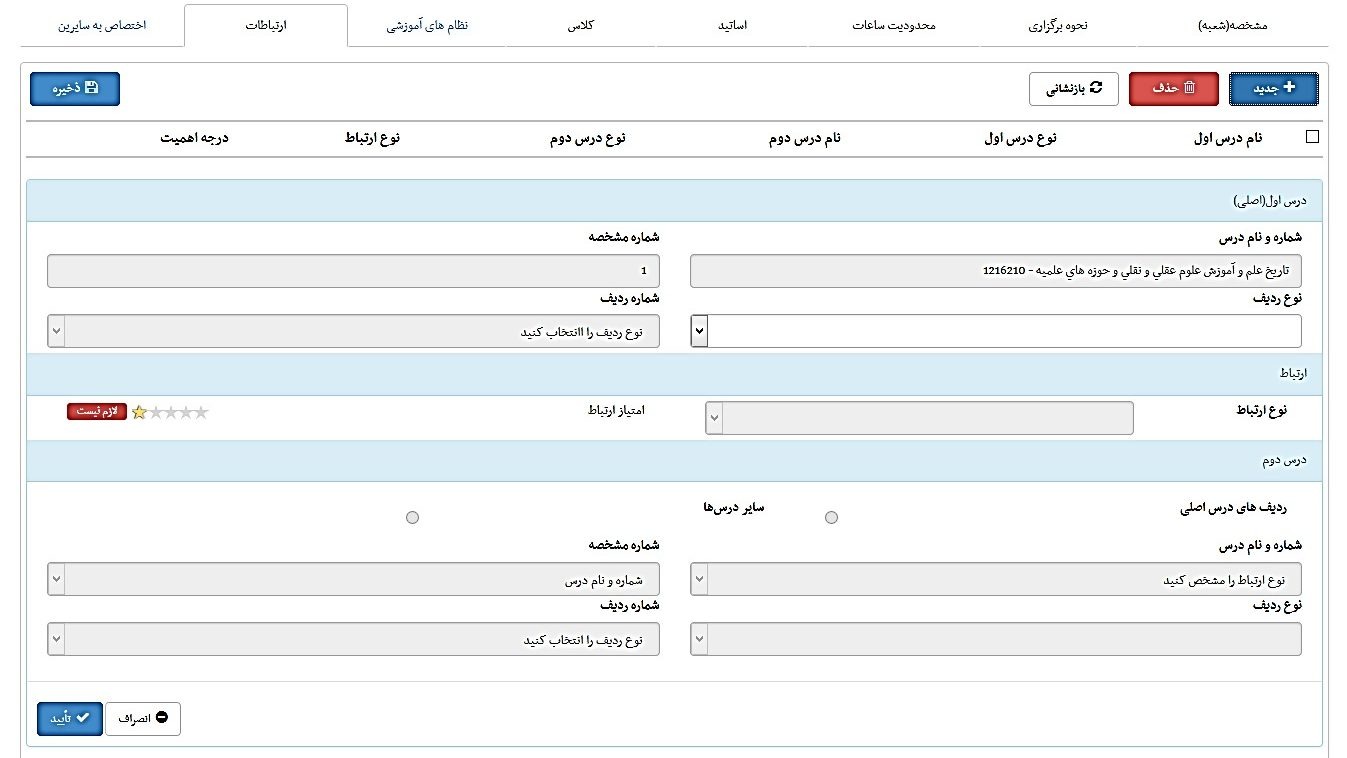This screenshot has height=758, width=1347.
Task: Toggle the select-all checkbox in table header
Action: click(x=1312, y=138)
